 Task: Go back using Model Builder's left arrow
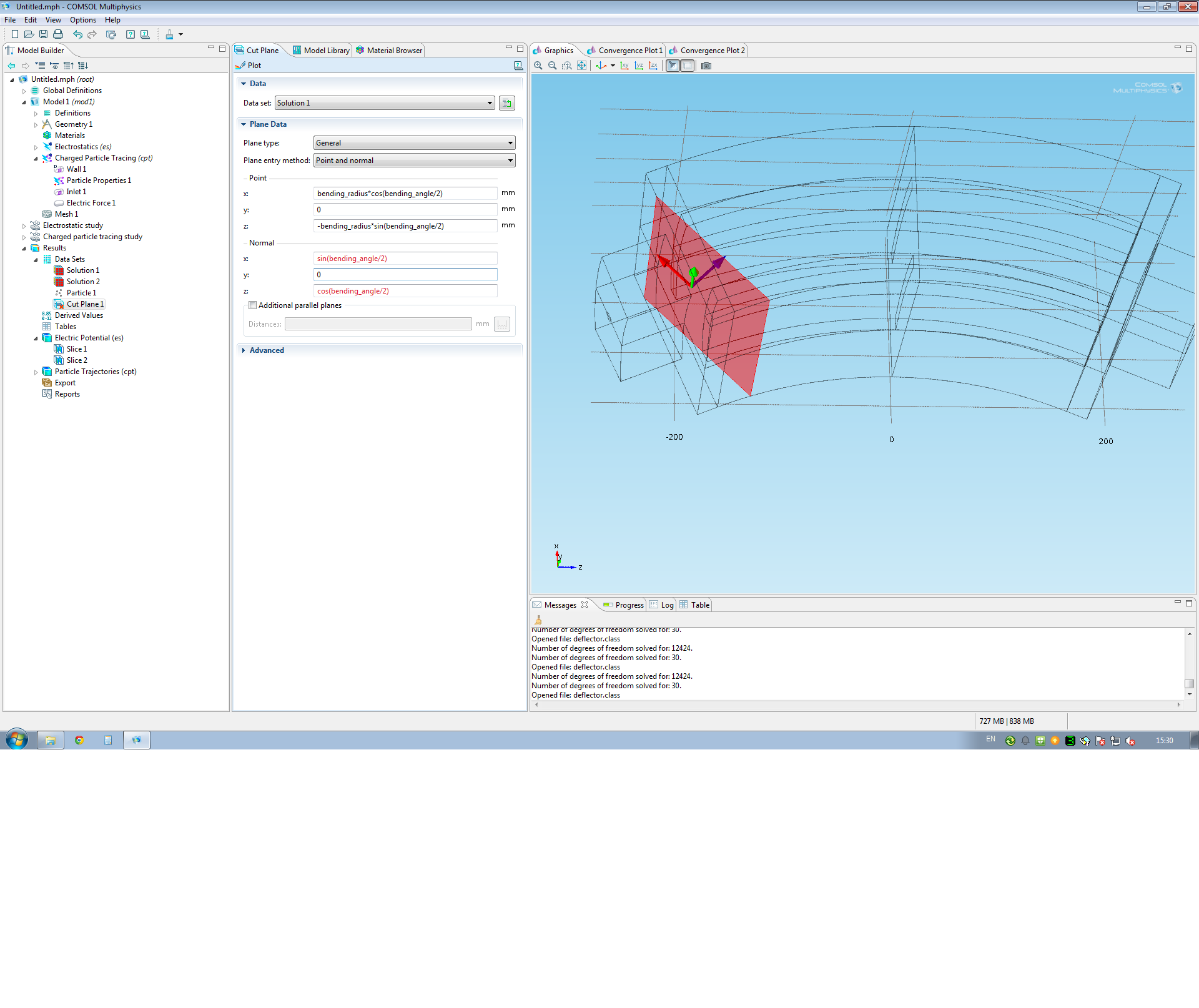click(11, 66)
